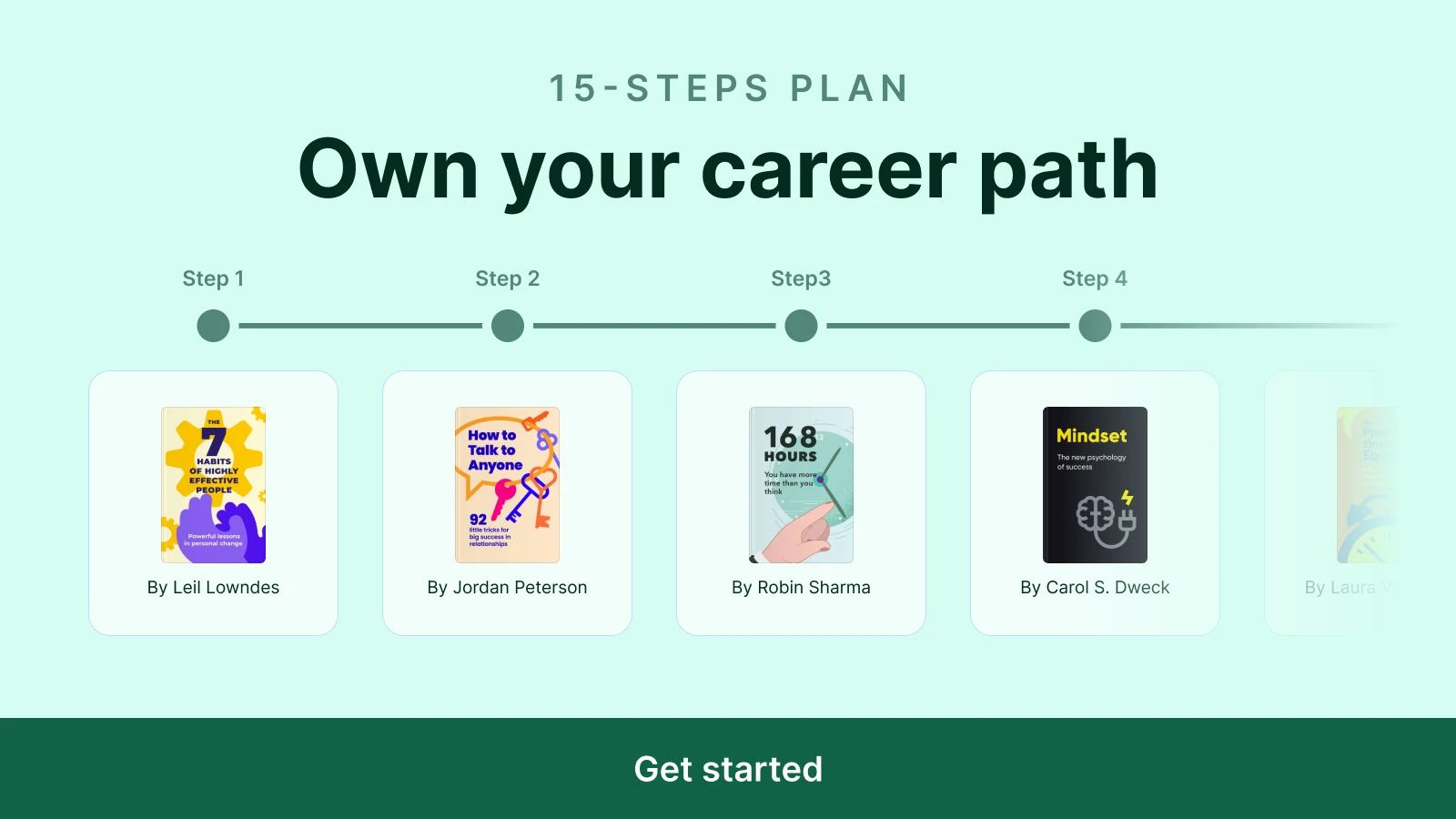Select the Step 2 label above the timeline

tap(507, 278)
